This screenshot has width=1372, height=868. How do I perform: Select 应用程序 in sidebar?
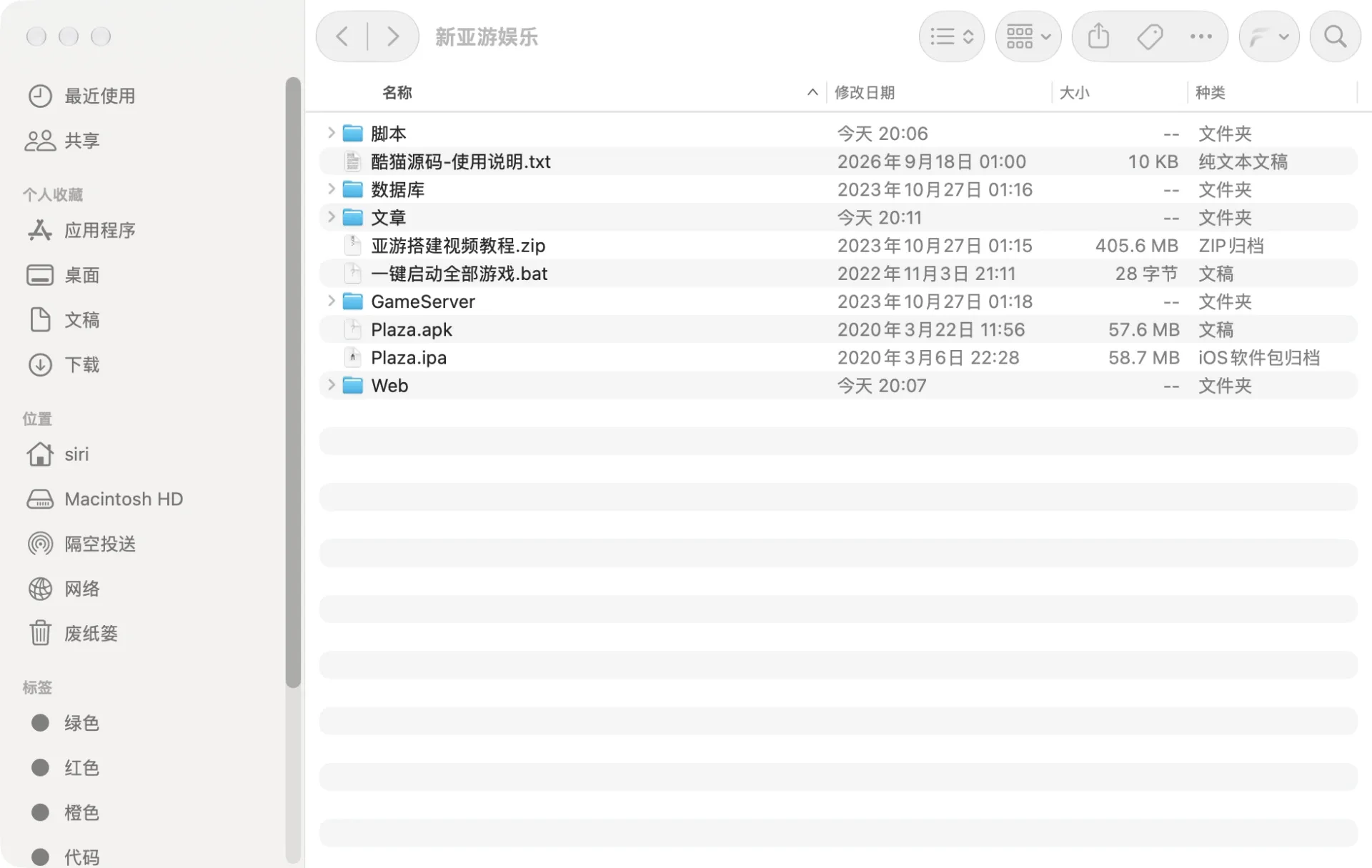click(81, 230)
